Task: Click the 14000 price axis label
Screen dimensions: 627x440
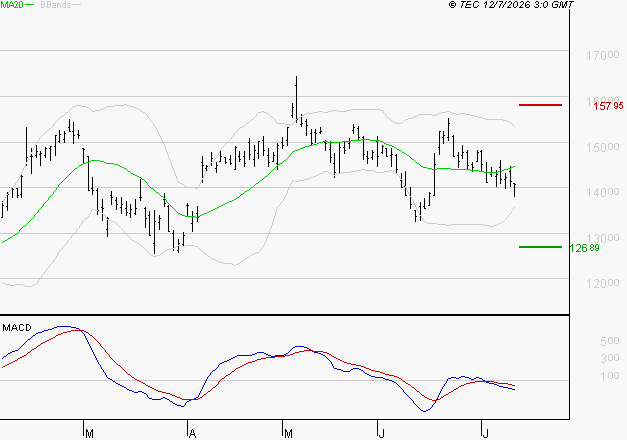Action: [x=603, y=192]
